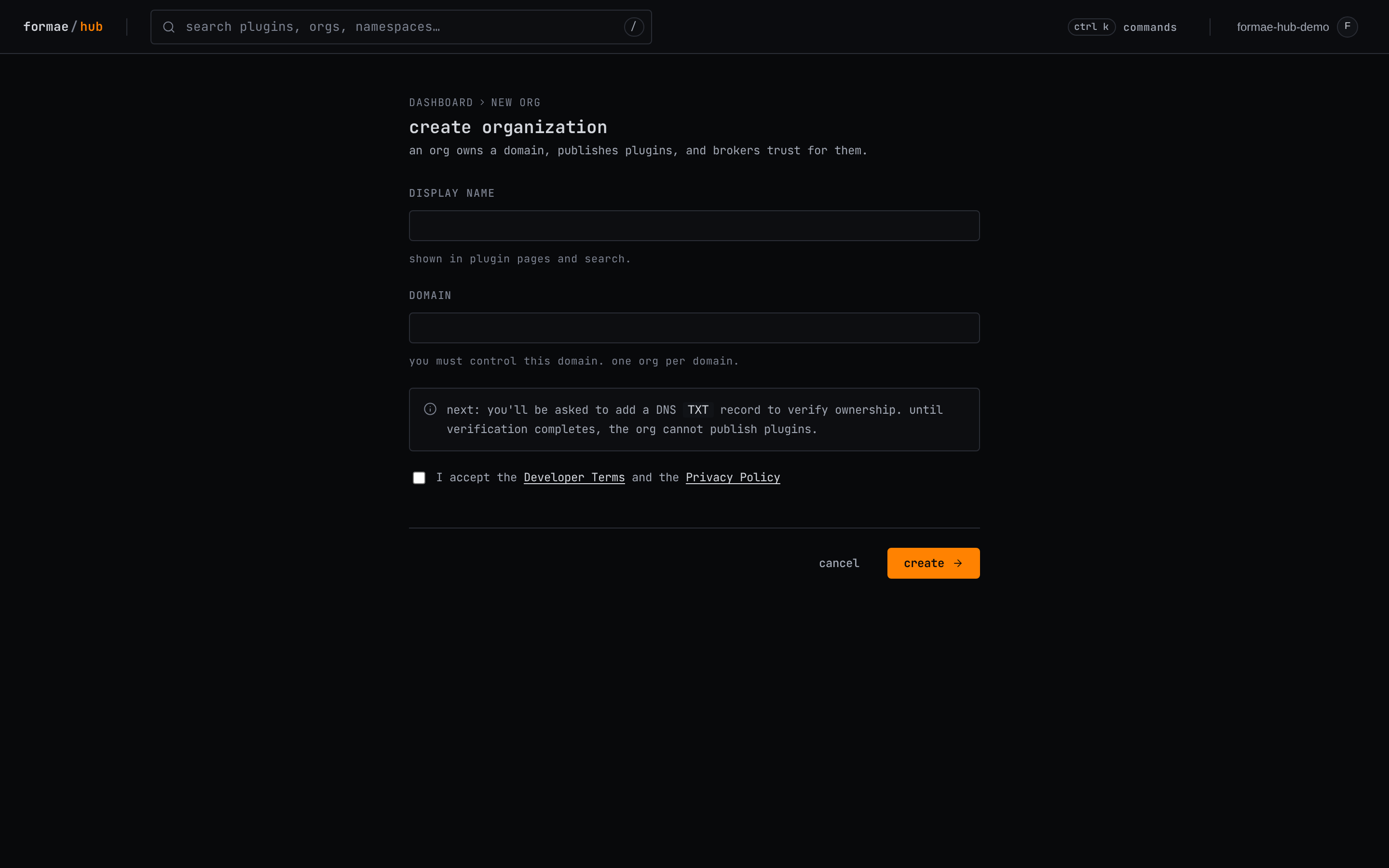The height and width of the screenshot is (868, 1389).
Task: Open the Privacy Policy link
Action: click(x=733, y=477)
